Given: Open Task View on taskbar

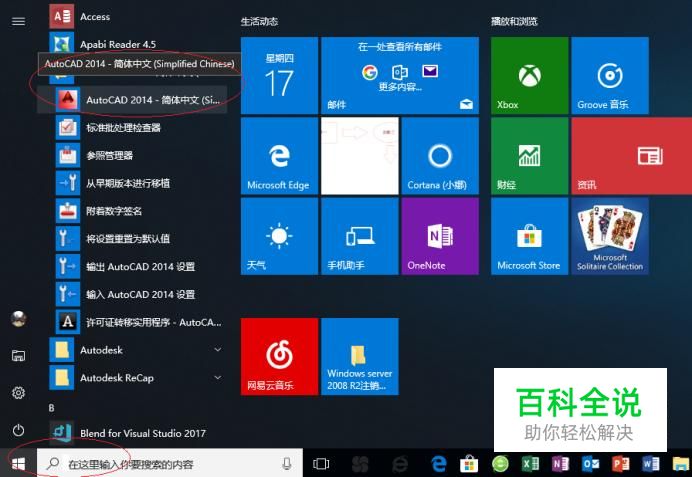Looking at the screenshot, I should point(321,464).
